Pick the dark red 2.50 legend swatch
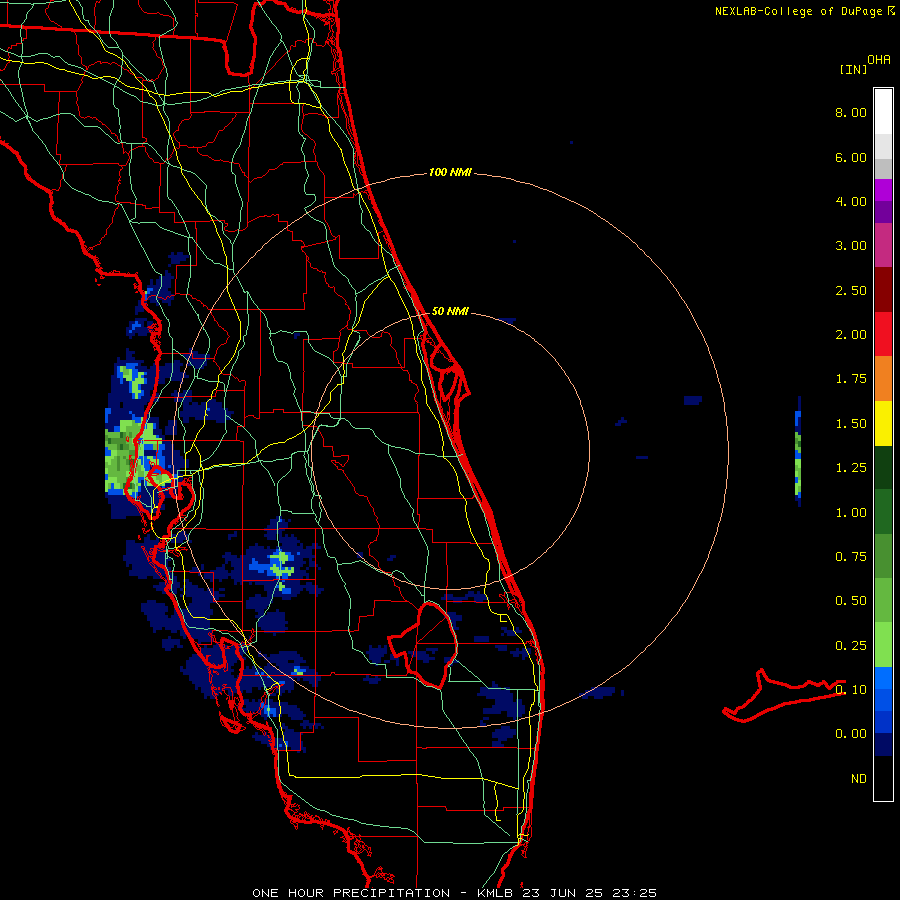The width and height of the screenshot is (900, 900). coord(883,290)
